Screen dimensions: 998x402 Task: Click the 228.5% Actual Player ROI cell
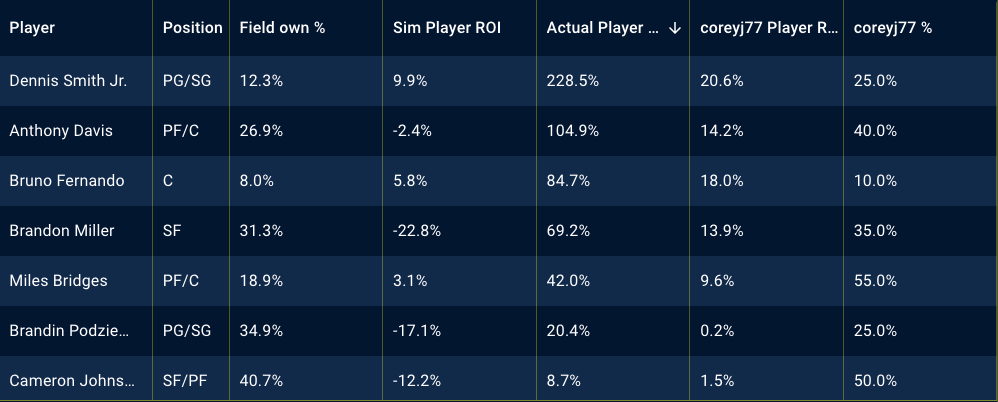tap(573, 81)
